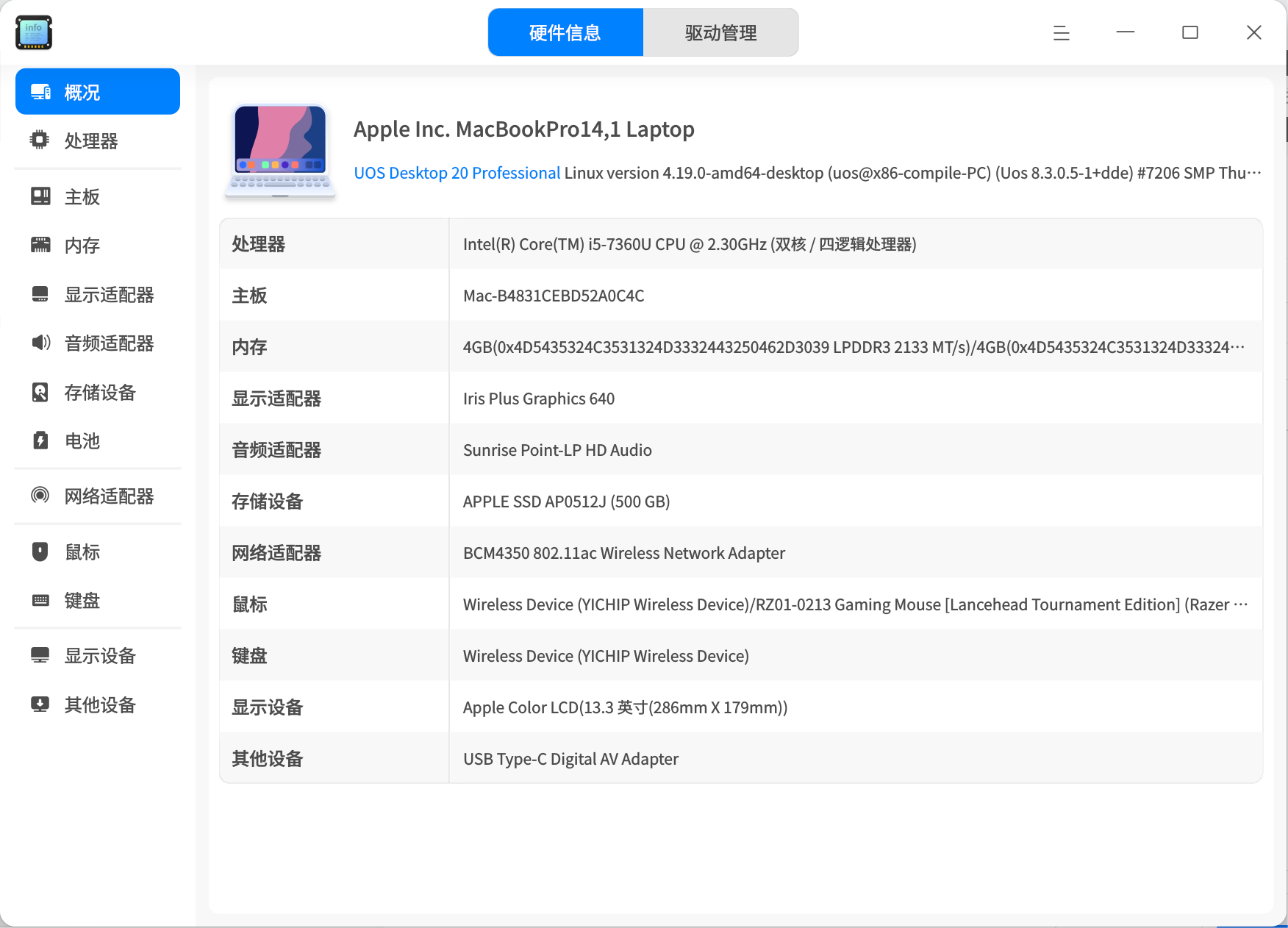Open the 网络适配器 network icon

pos(40,496)
